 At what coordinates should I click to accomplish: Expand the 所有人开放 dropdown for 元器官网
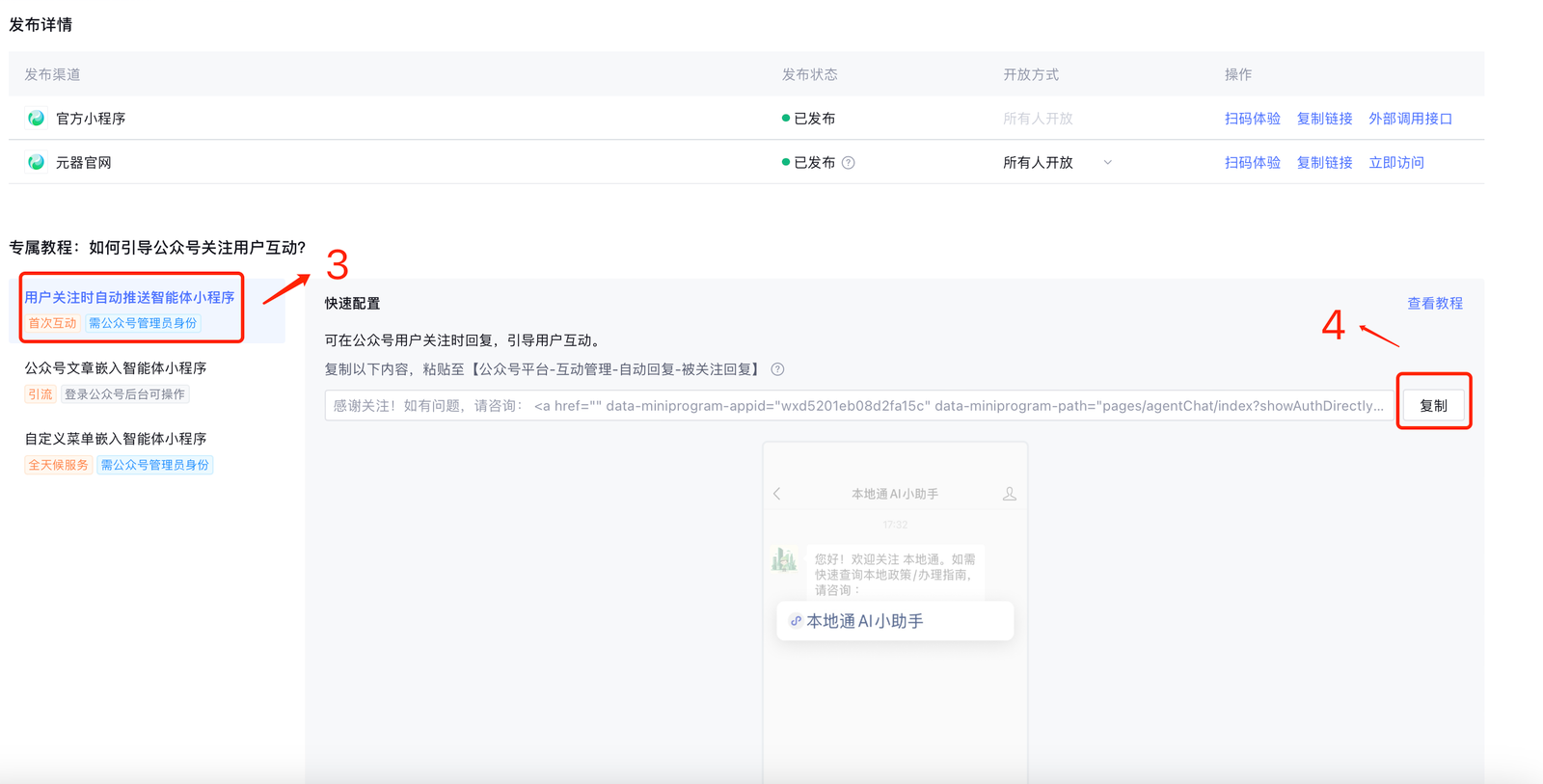(1107, 163)
